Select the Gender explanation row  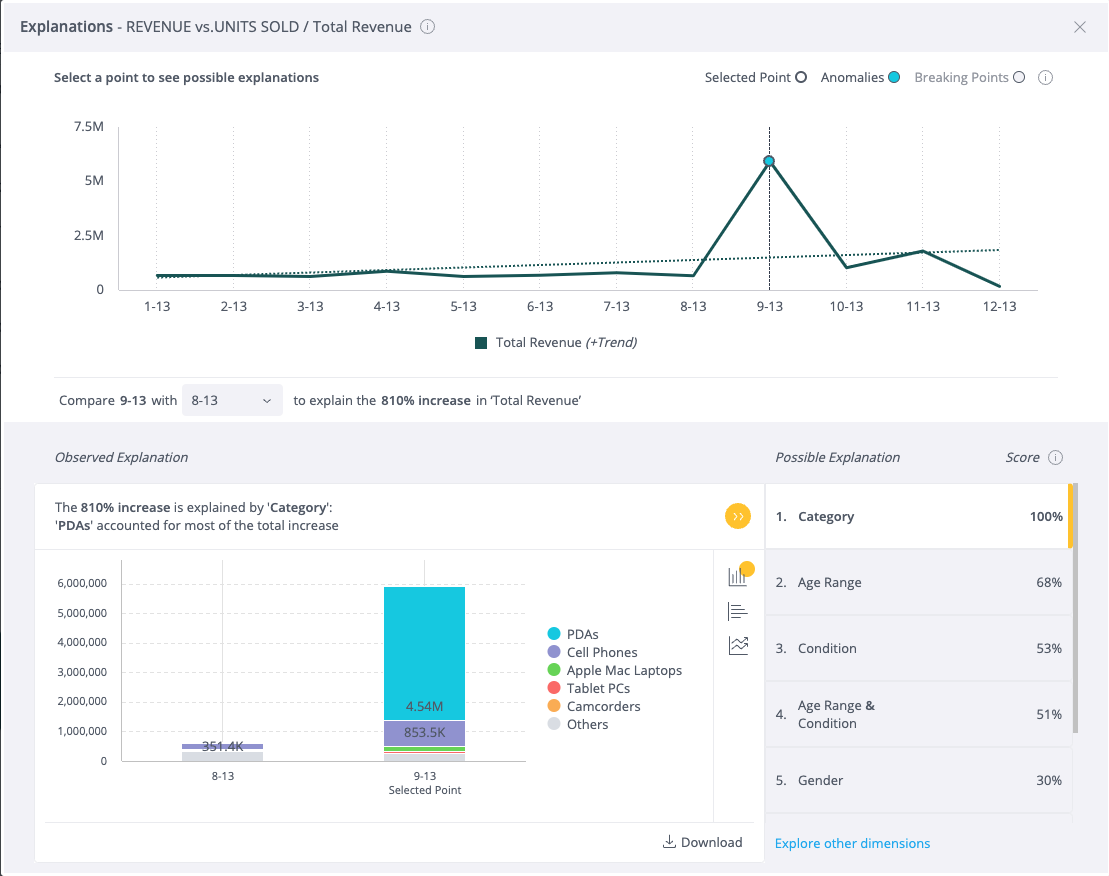pos(919,781)
